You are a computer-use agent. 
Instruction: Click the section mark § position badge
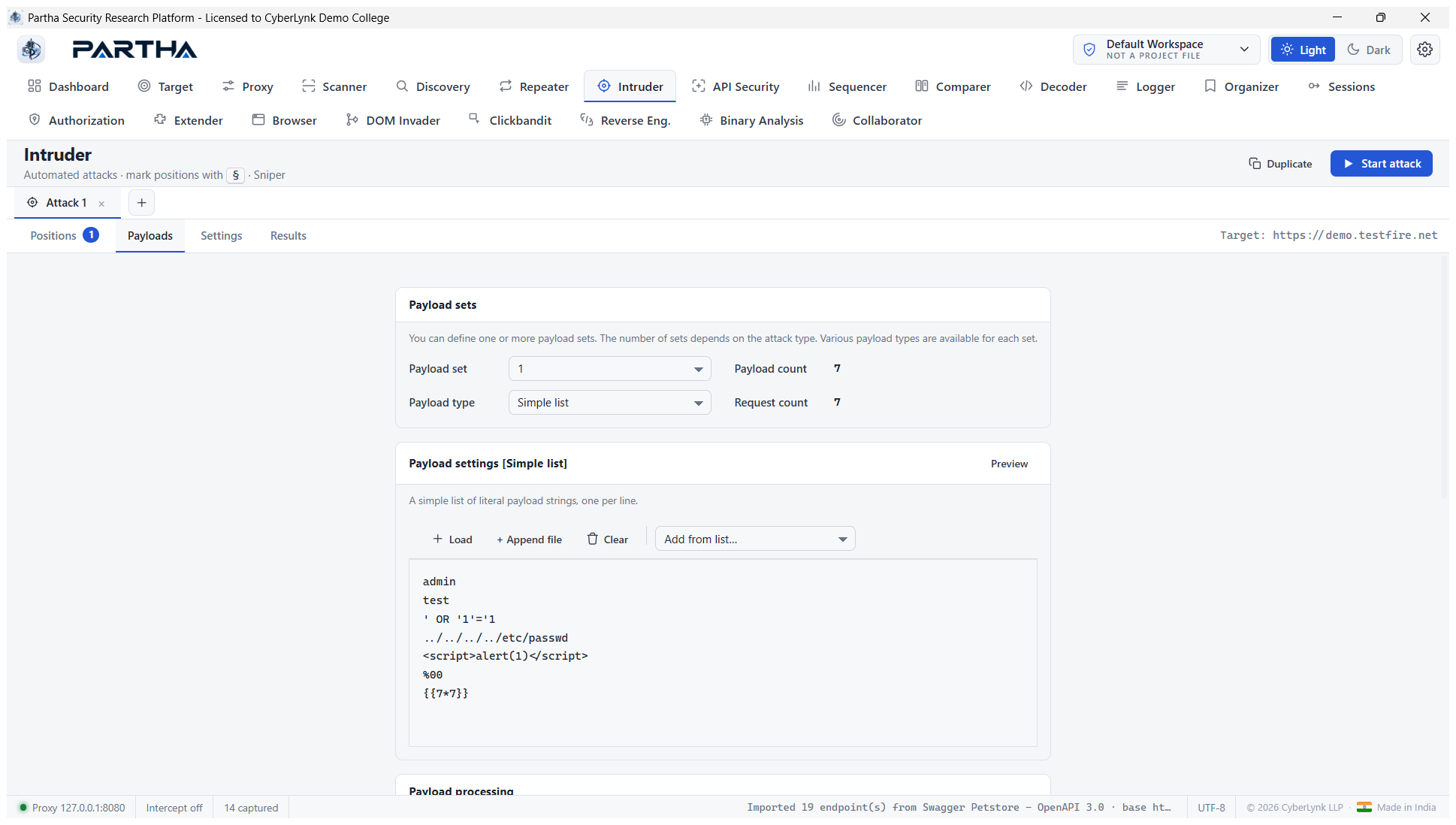pos(236,175)
